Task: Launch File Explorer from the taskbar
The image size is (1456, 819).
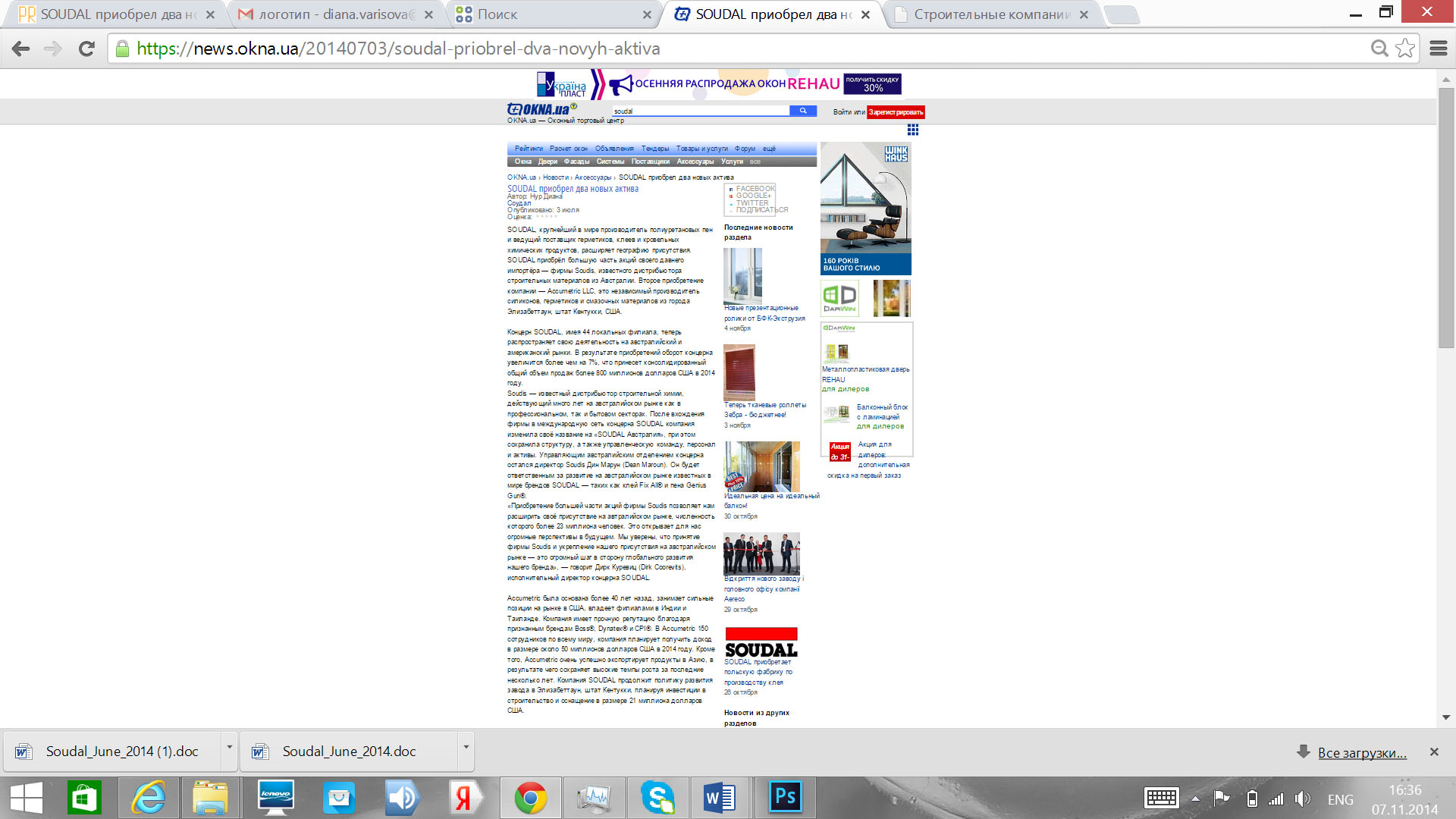Action: pyautogui.click(x=210, y=798)
